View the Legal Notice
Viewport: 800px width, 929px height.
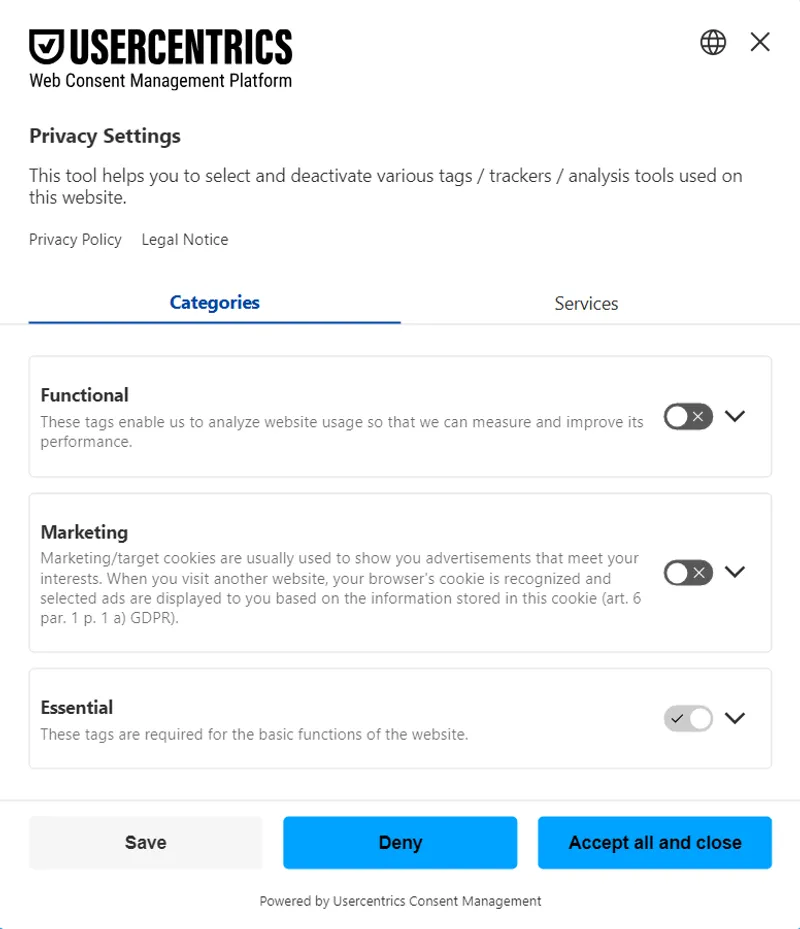click(x=184, y=239)
